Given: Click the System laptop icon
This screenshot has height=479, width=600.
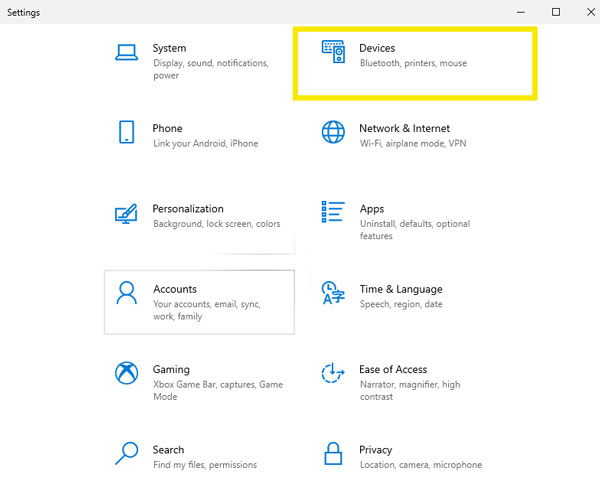Looking at the screenshot, I should pos(126,52).
